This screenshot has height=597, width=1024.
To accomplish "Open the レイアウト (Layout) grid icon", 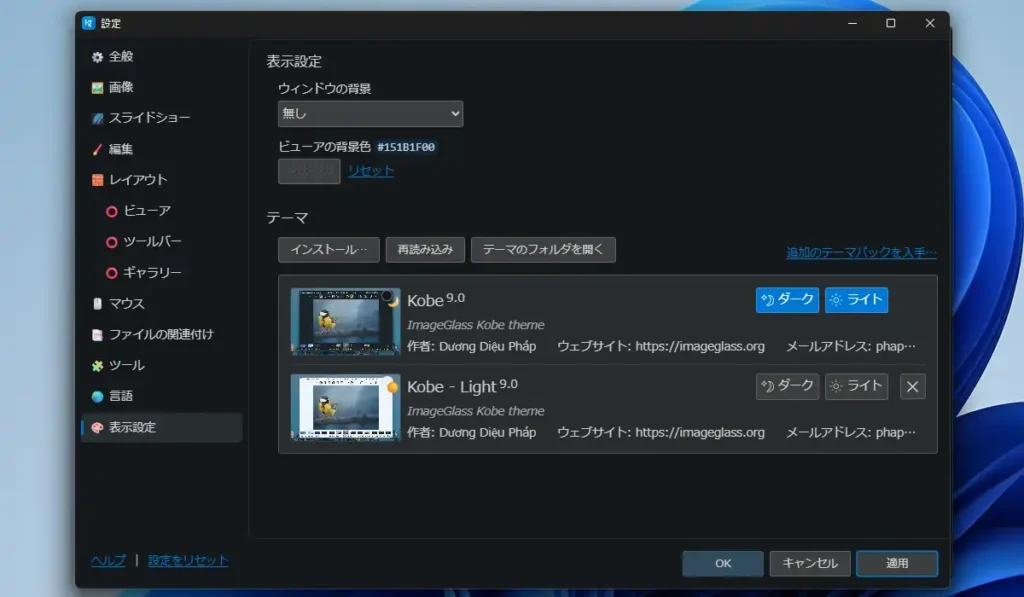I will click(97, 177).
